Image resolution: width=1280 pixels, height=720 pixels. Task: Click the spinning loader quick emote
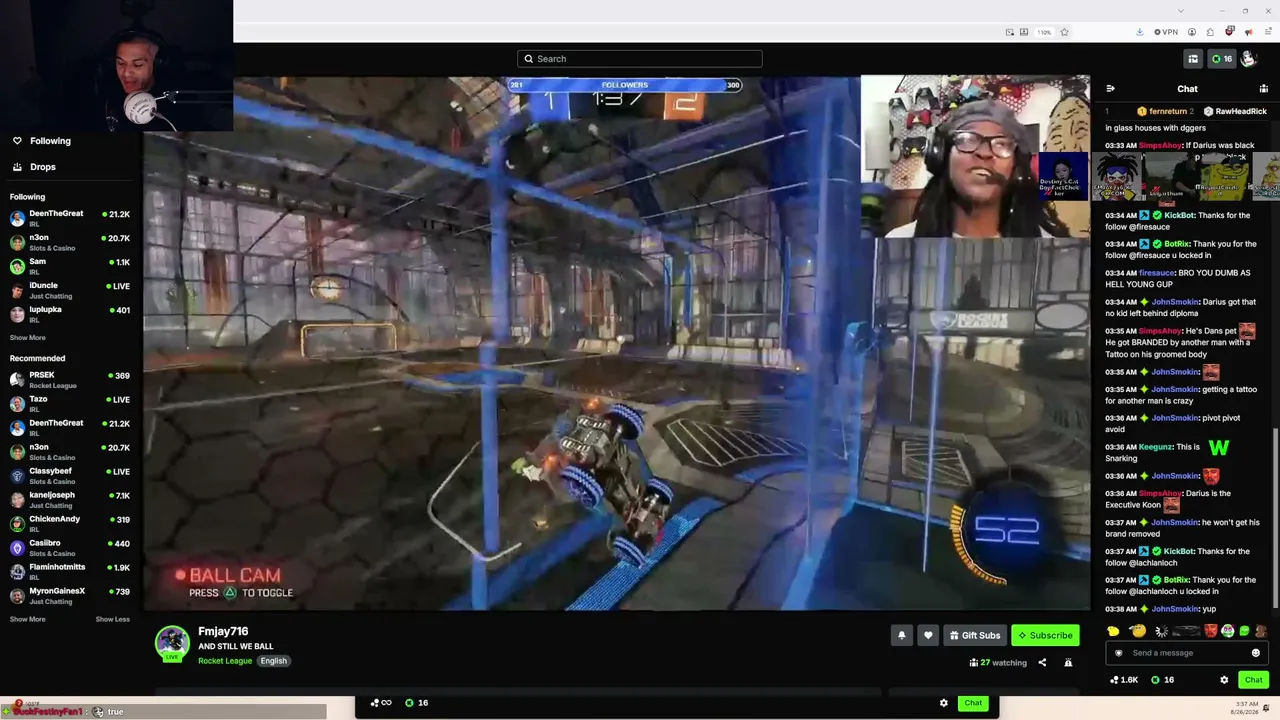1161,631
